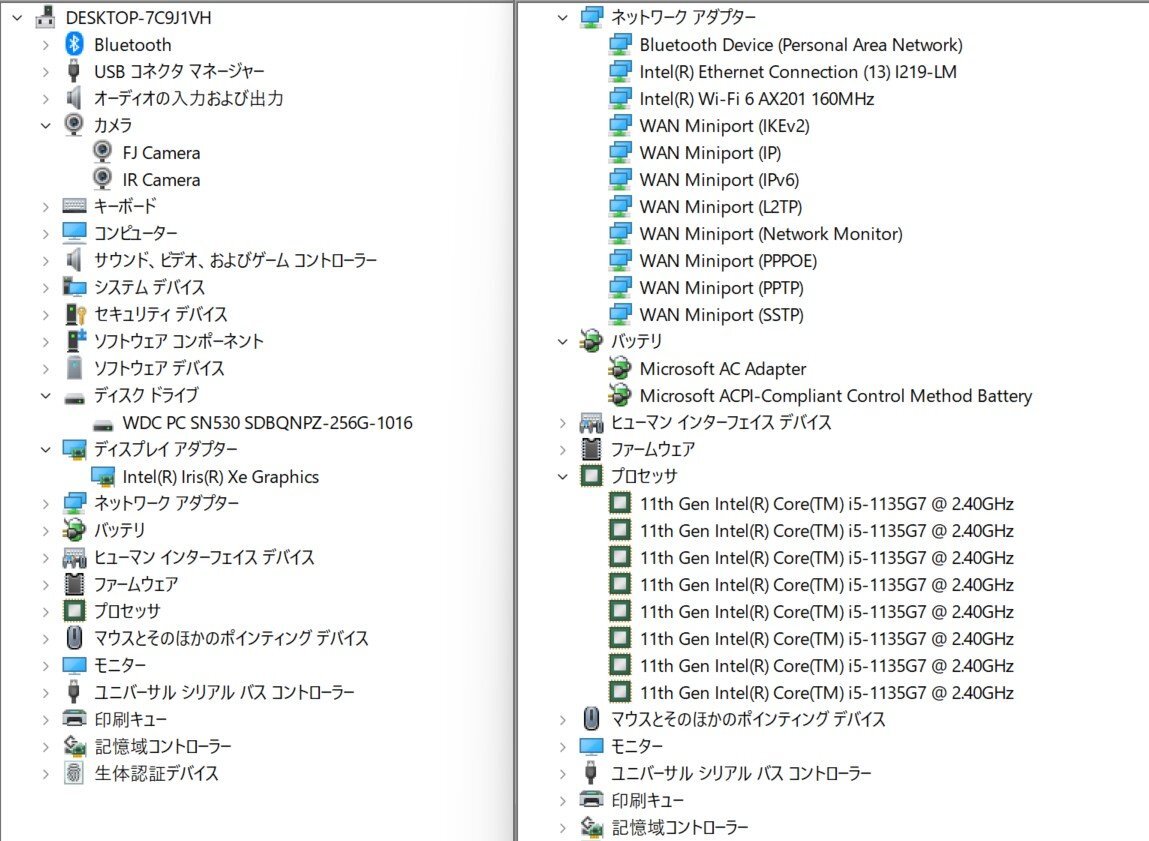Select Intel(R) Iris(R) Xe Graphics text
1149x841 pixels.
click(x=221, y=477)
